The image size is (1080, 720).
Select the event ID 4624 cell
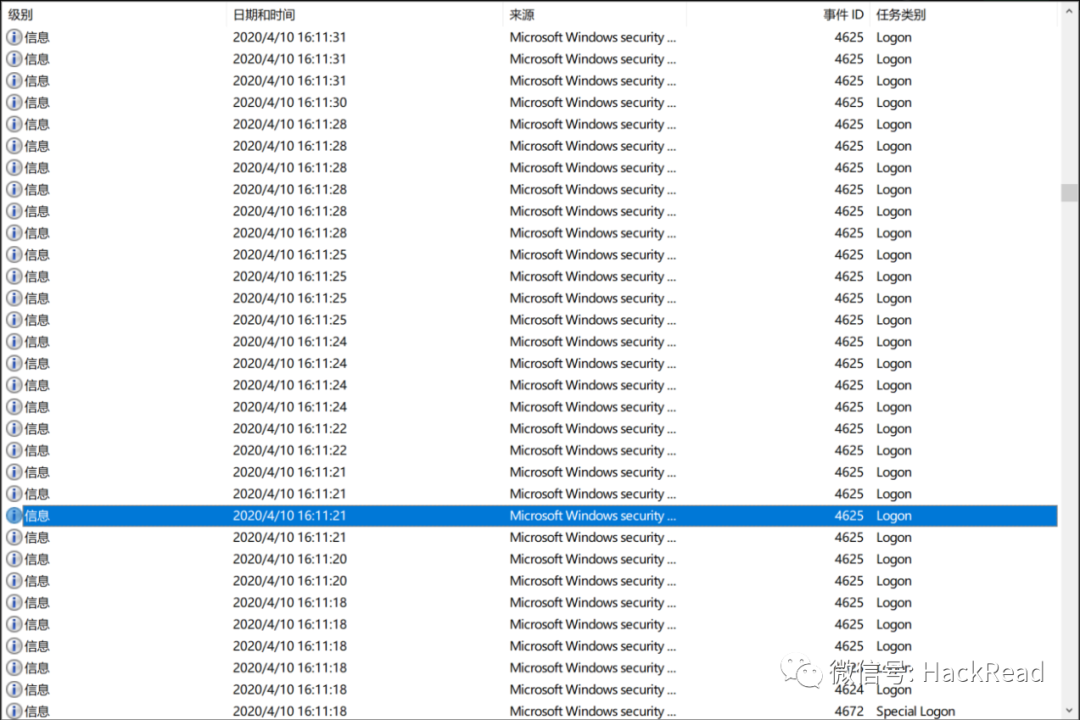click(x=849, y=689)
